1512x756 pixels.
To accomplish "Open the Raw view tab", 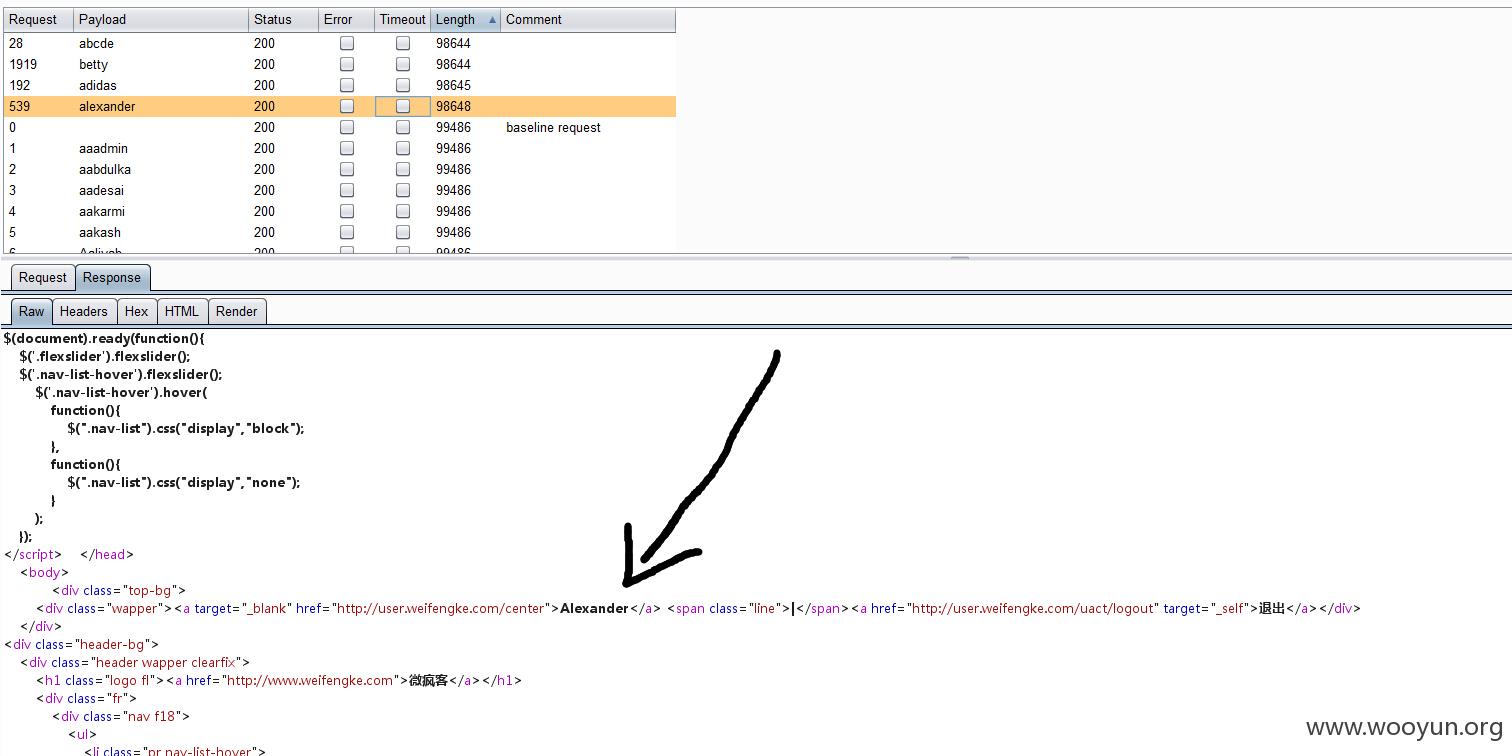I will tap(32, 311).
